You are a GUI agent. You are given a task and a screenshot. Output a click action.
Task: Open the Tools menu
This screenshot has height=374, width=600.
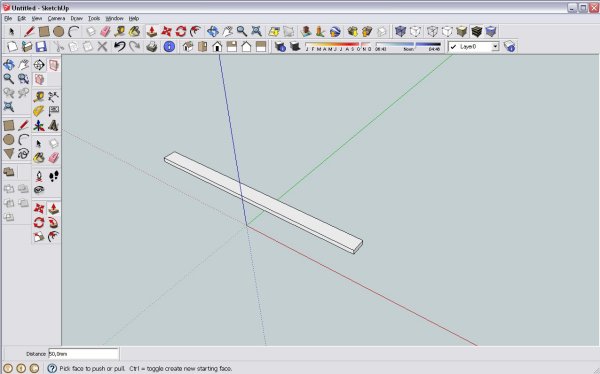pyautogui.click(x=94, y=18)
